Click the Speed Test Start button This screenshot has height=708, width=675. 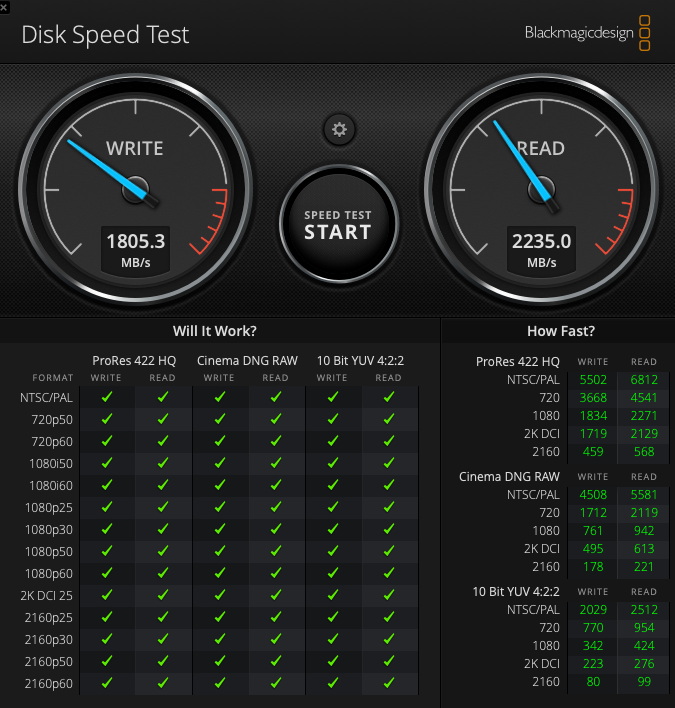click(x=338, y=224)
